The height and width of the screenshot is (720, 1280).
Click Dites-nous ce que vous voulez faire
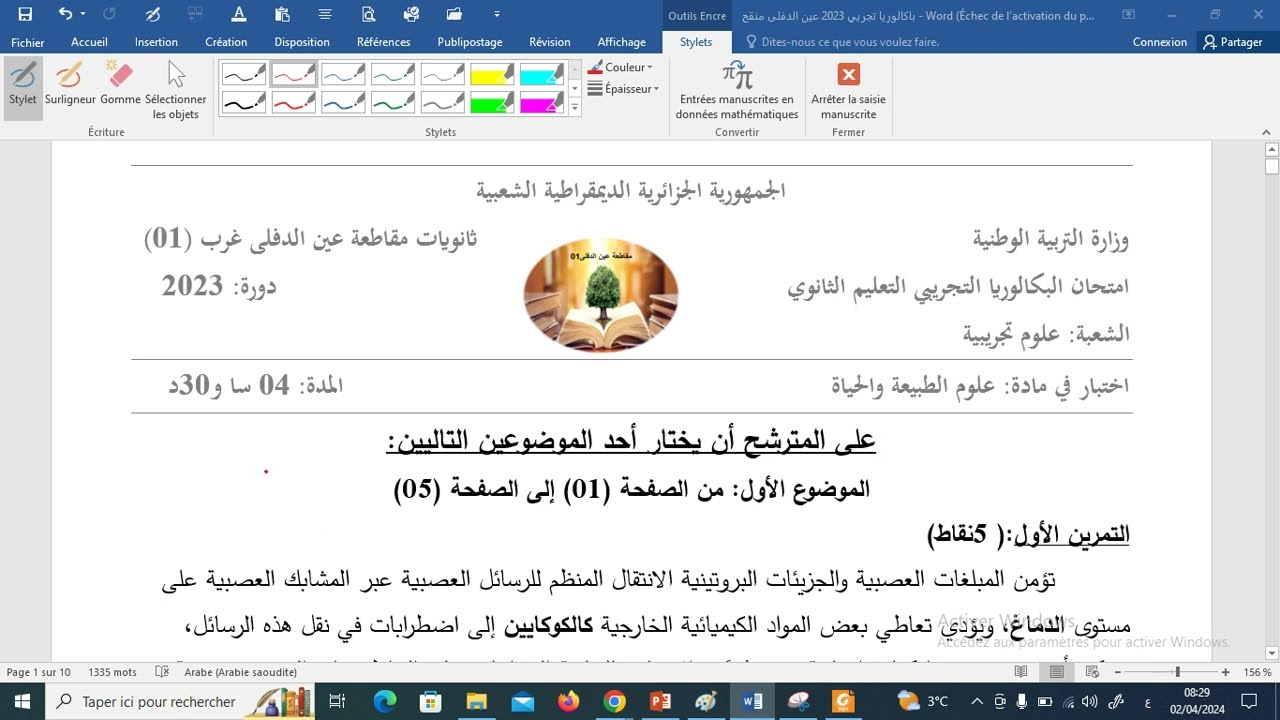[x=842, y=42]
